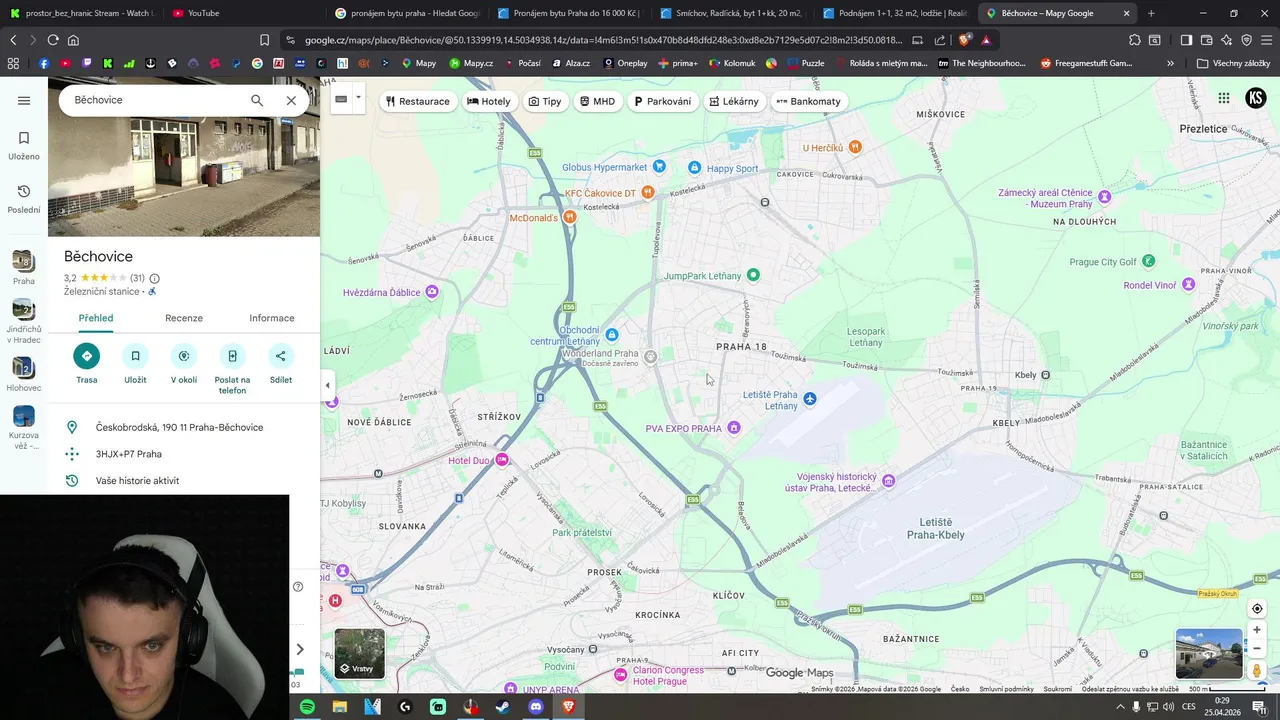
Task: Click the Hvězdárna Ďáblice marker
Action: (x=432, y=292)
